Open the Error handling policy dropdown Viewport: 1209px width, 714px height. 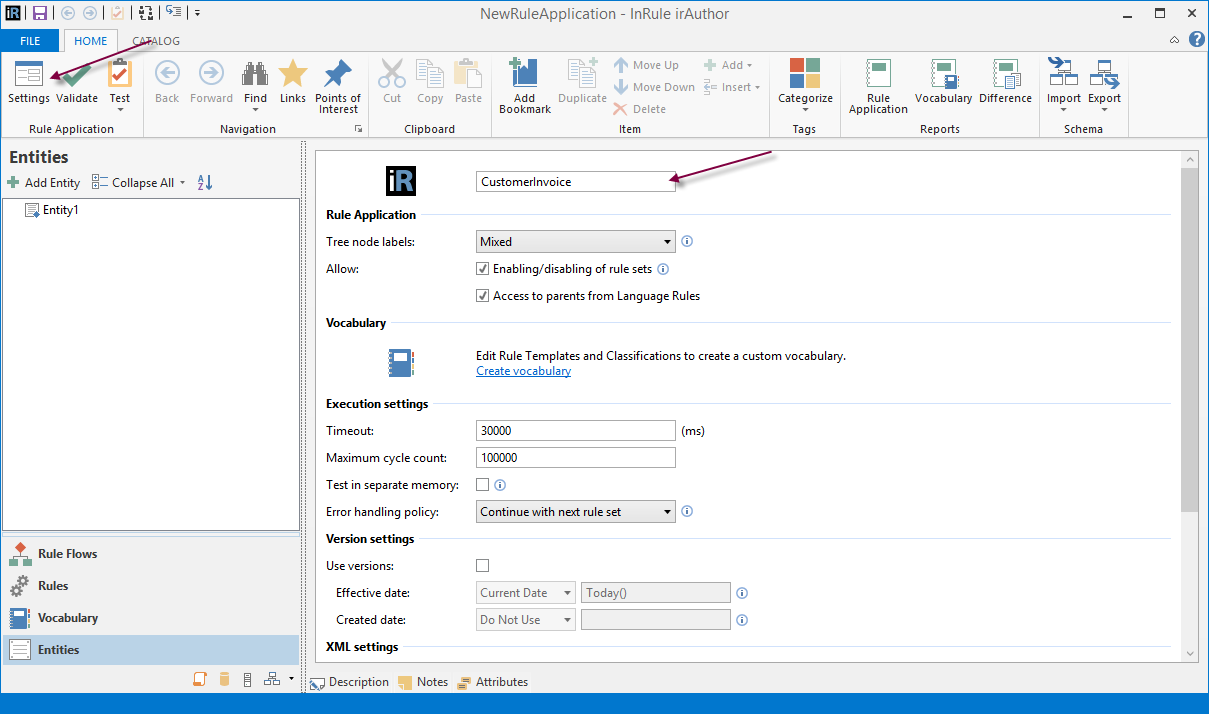(667, 512)
